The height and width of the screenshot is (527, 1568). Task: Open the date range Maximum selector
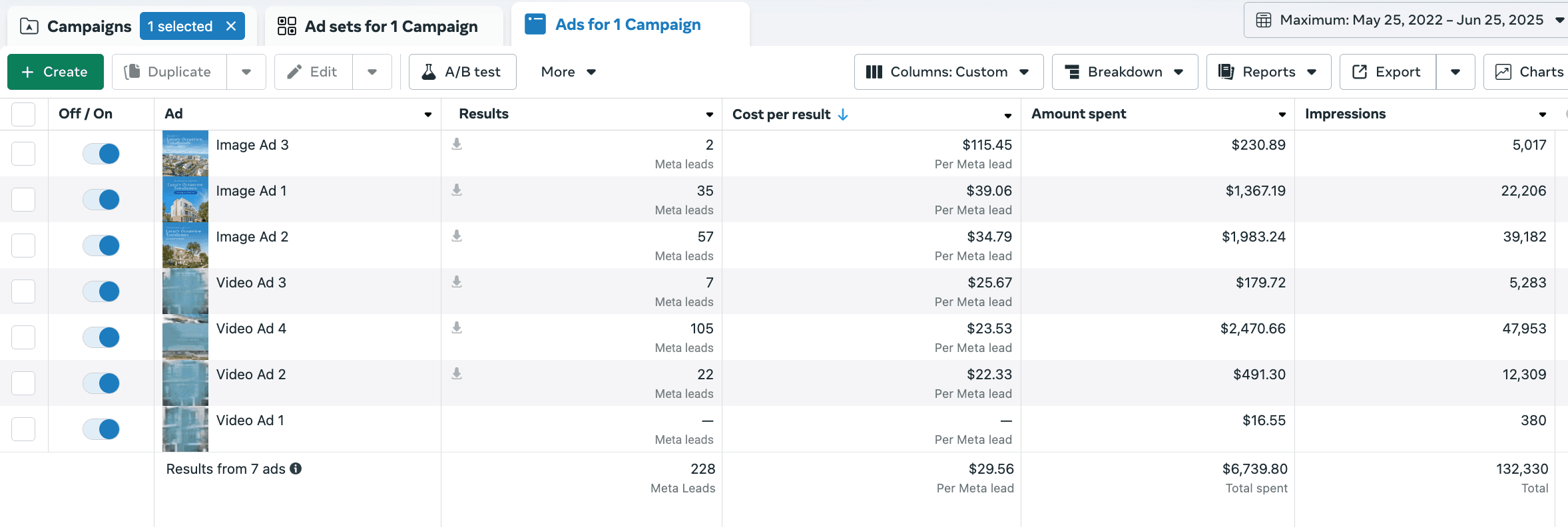tap(1406, 20)
